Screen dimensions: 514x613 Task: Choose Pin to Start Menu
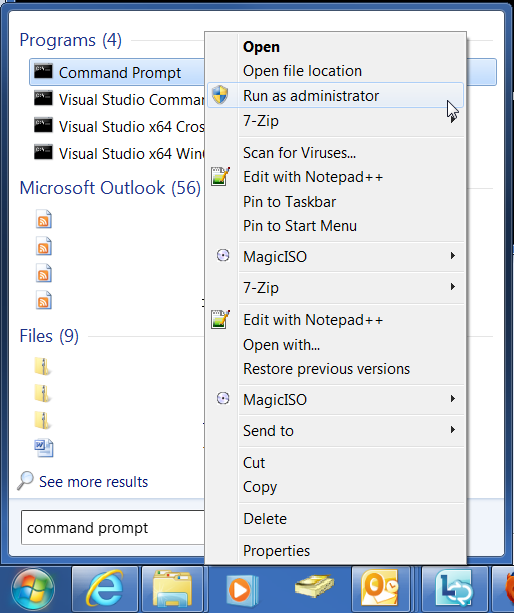[300, 226]
